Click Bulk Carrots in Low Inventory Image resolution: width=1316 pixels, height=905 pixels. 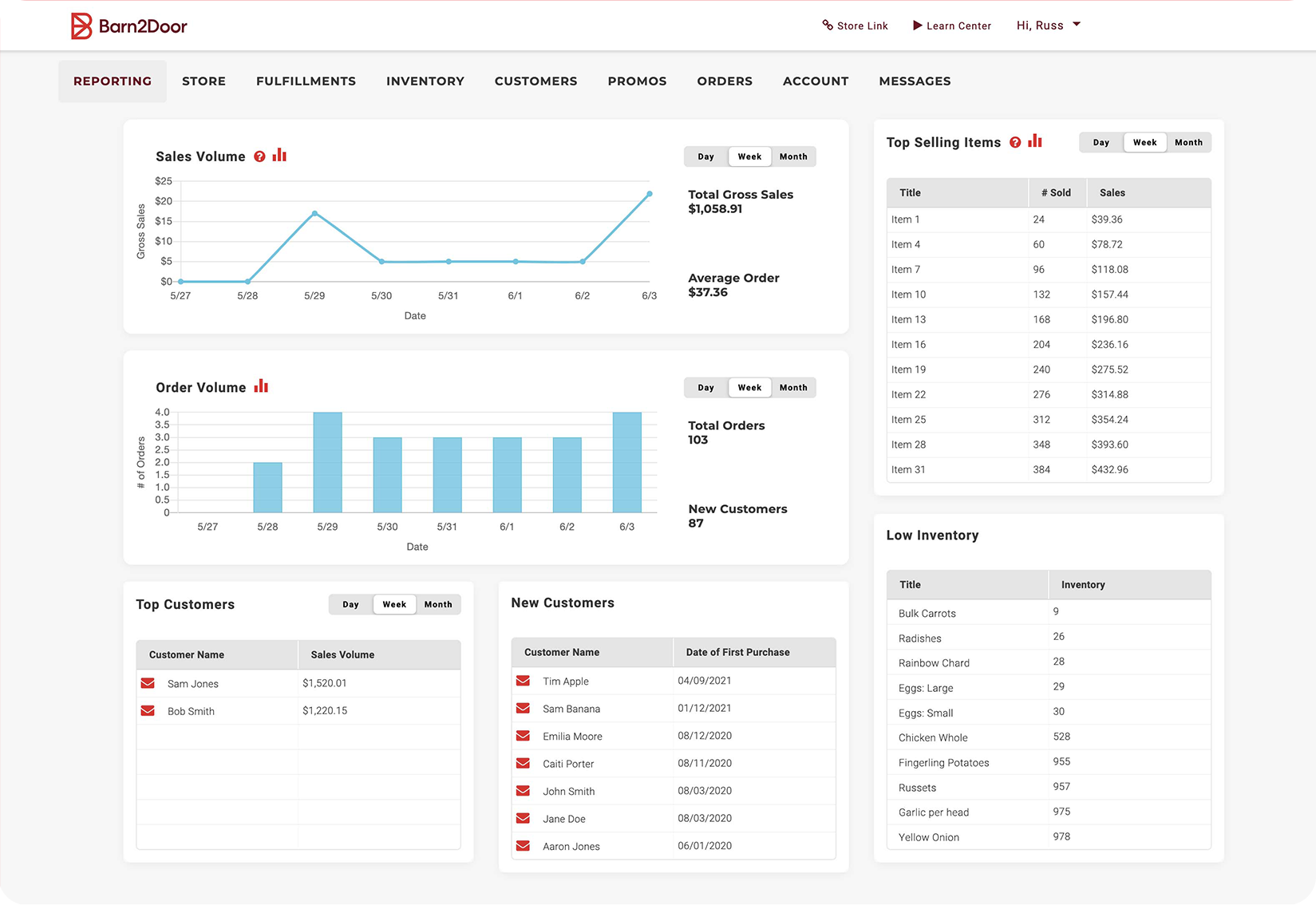[927, 613]
